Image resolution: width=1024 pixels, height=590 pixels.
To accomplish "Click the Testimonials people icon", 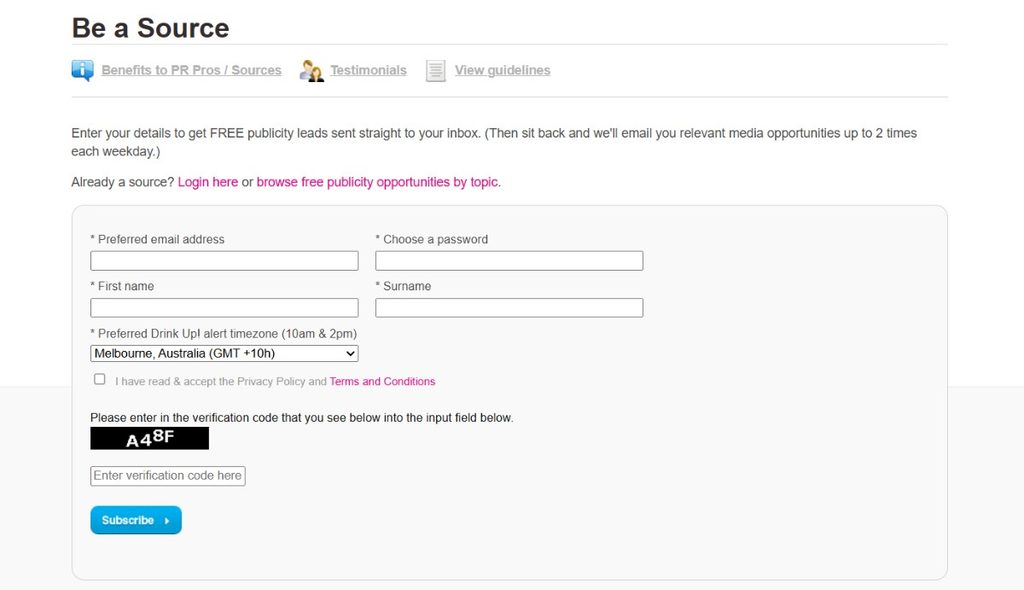I will tap(312, 71).
